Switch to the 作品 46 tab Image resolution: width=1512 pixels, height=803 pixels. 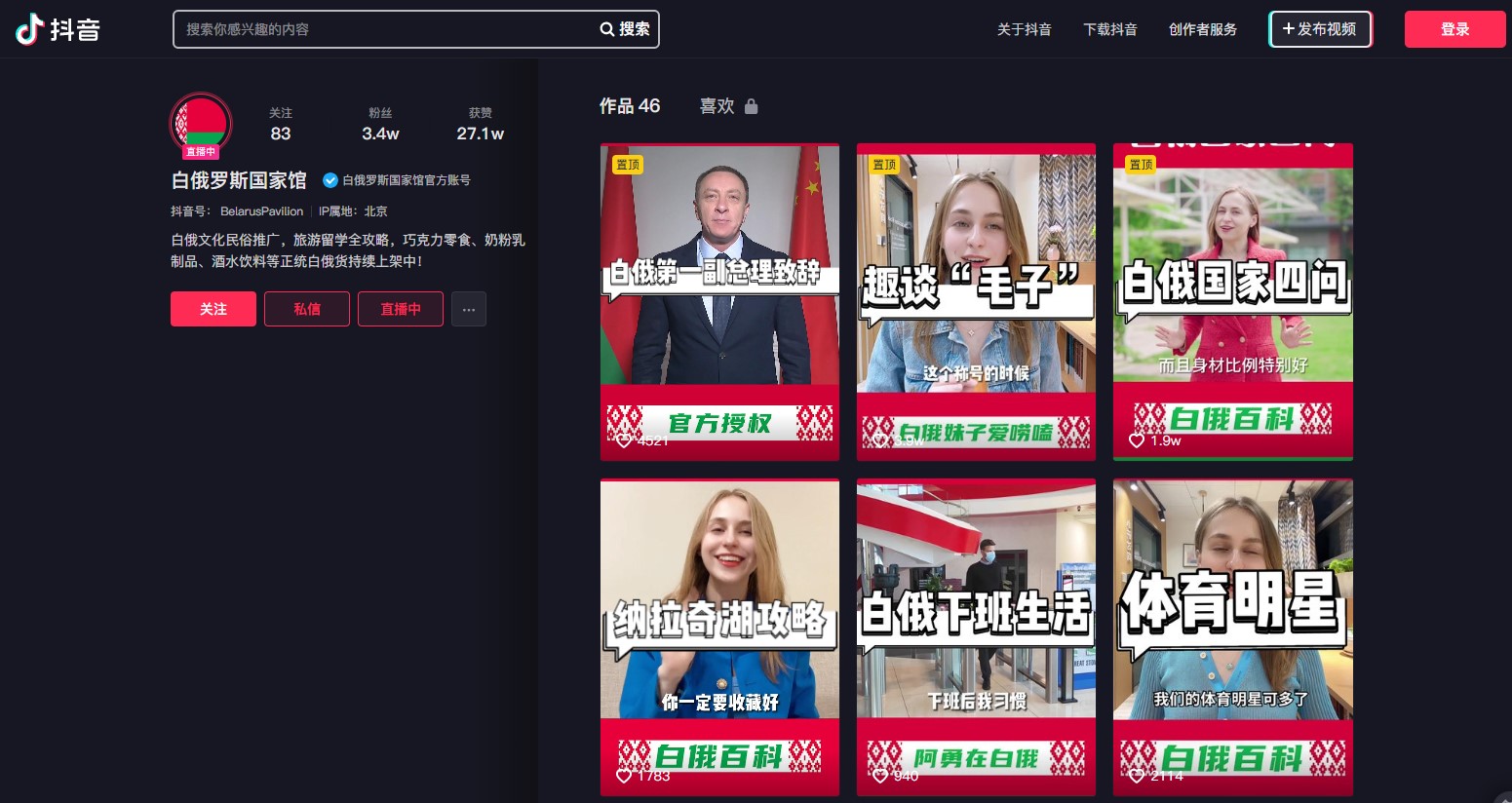coord(630,106)
